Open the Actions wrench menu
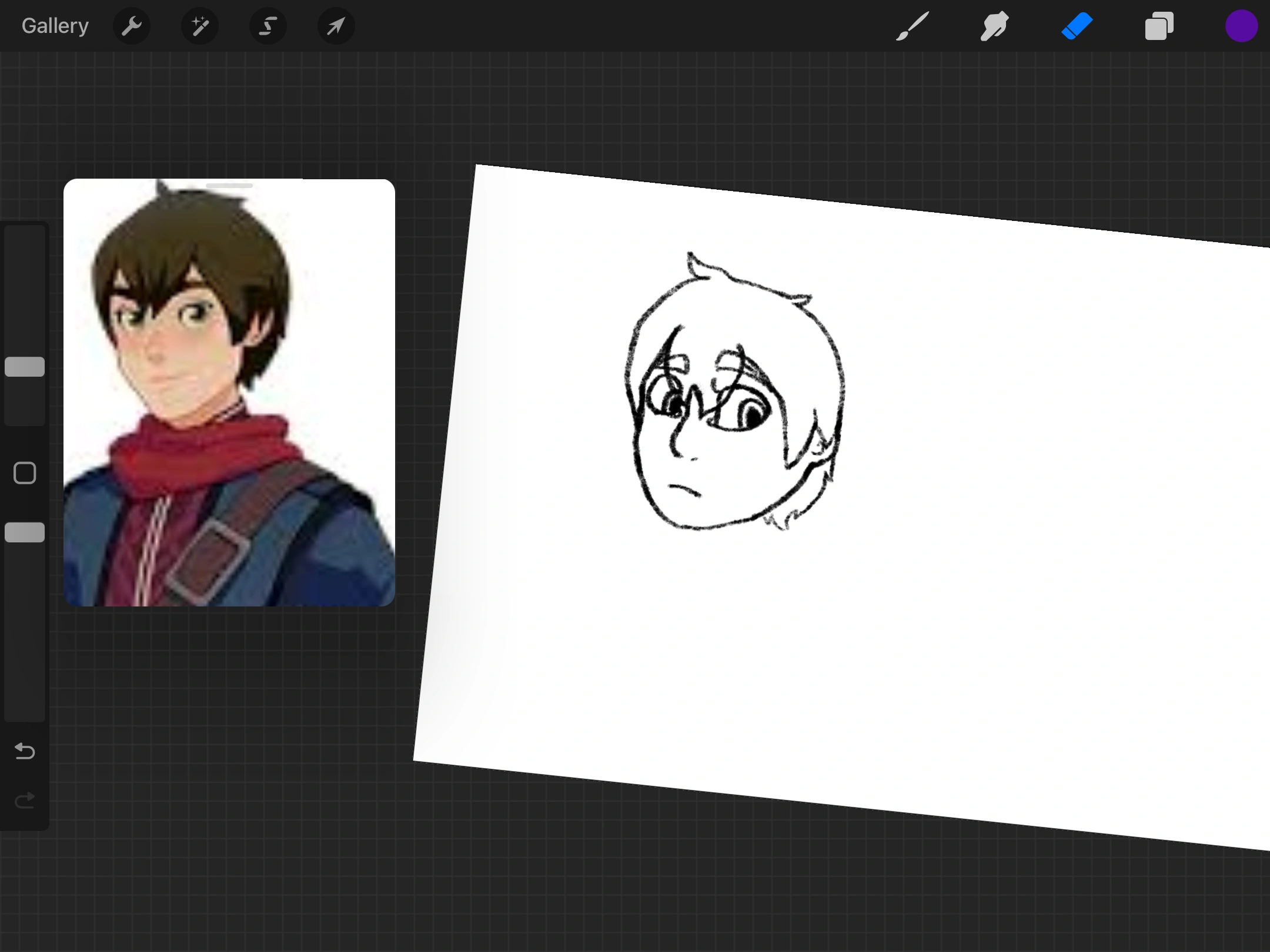 pyautogui.click(x=132, y=26)
